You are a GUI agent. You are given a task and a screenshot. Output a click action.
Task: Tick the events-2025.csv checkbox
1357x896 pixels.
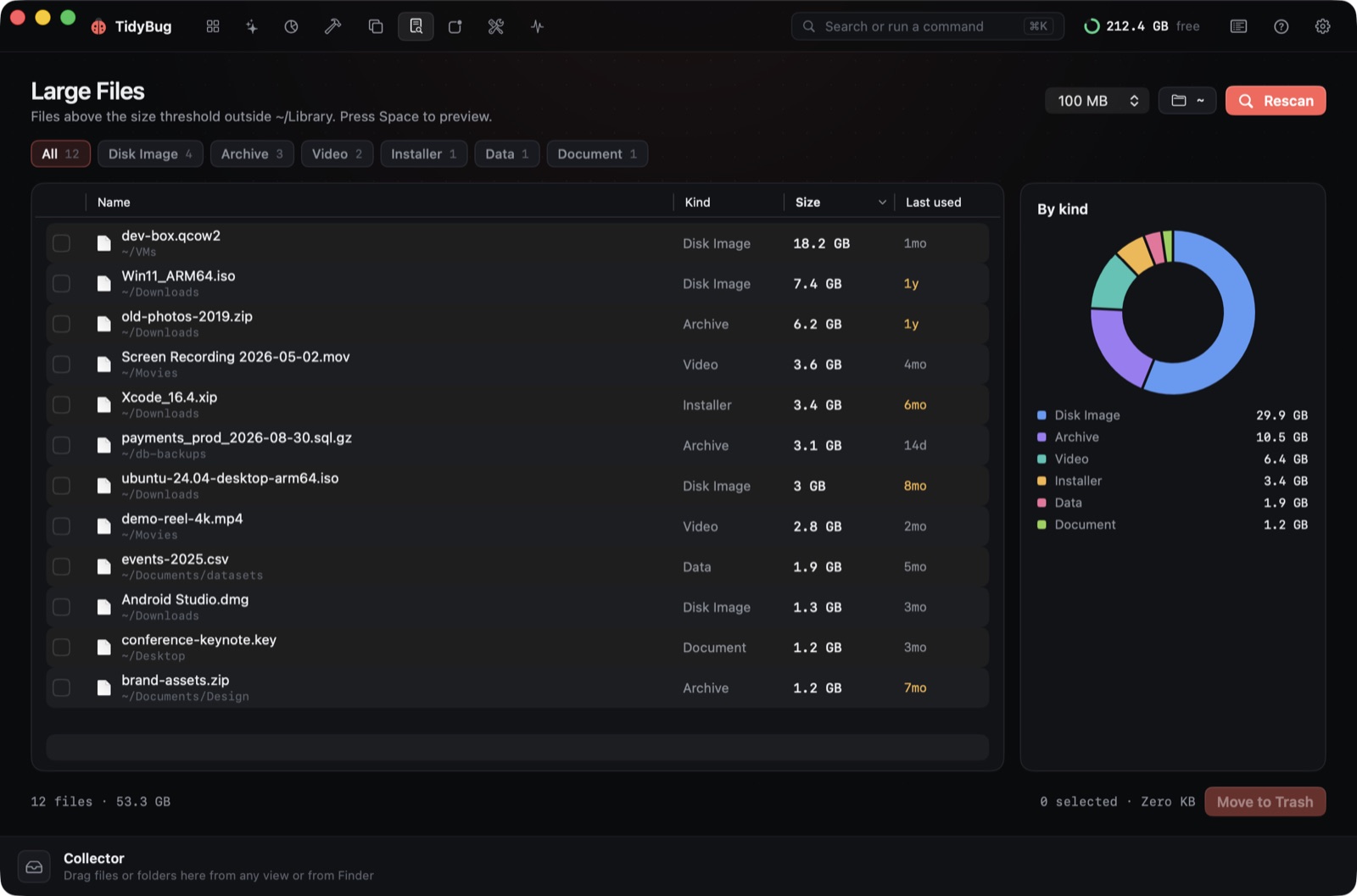[x=61, y=566]
